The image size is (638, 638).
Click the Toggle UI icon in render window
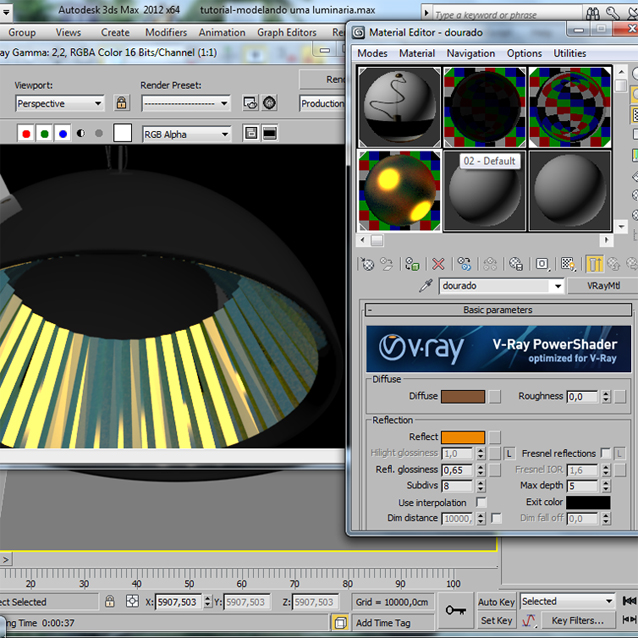tap(270, 133)
